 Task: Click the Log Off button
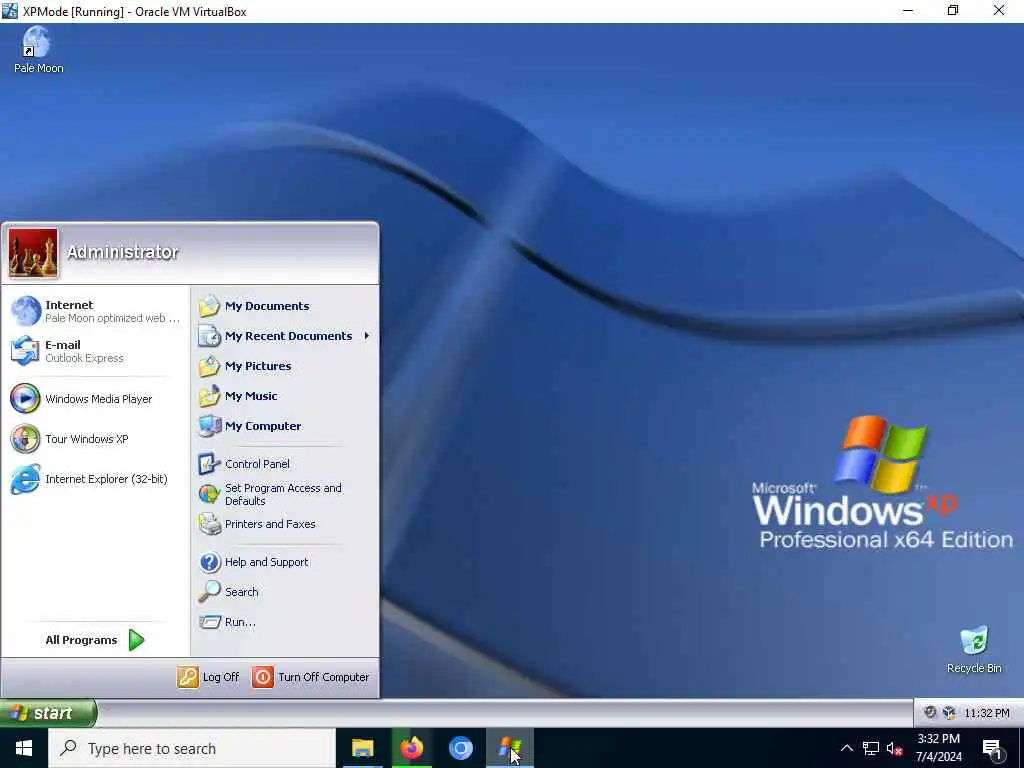208,677
